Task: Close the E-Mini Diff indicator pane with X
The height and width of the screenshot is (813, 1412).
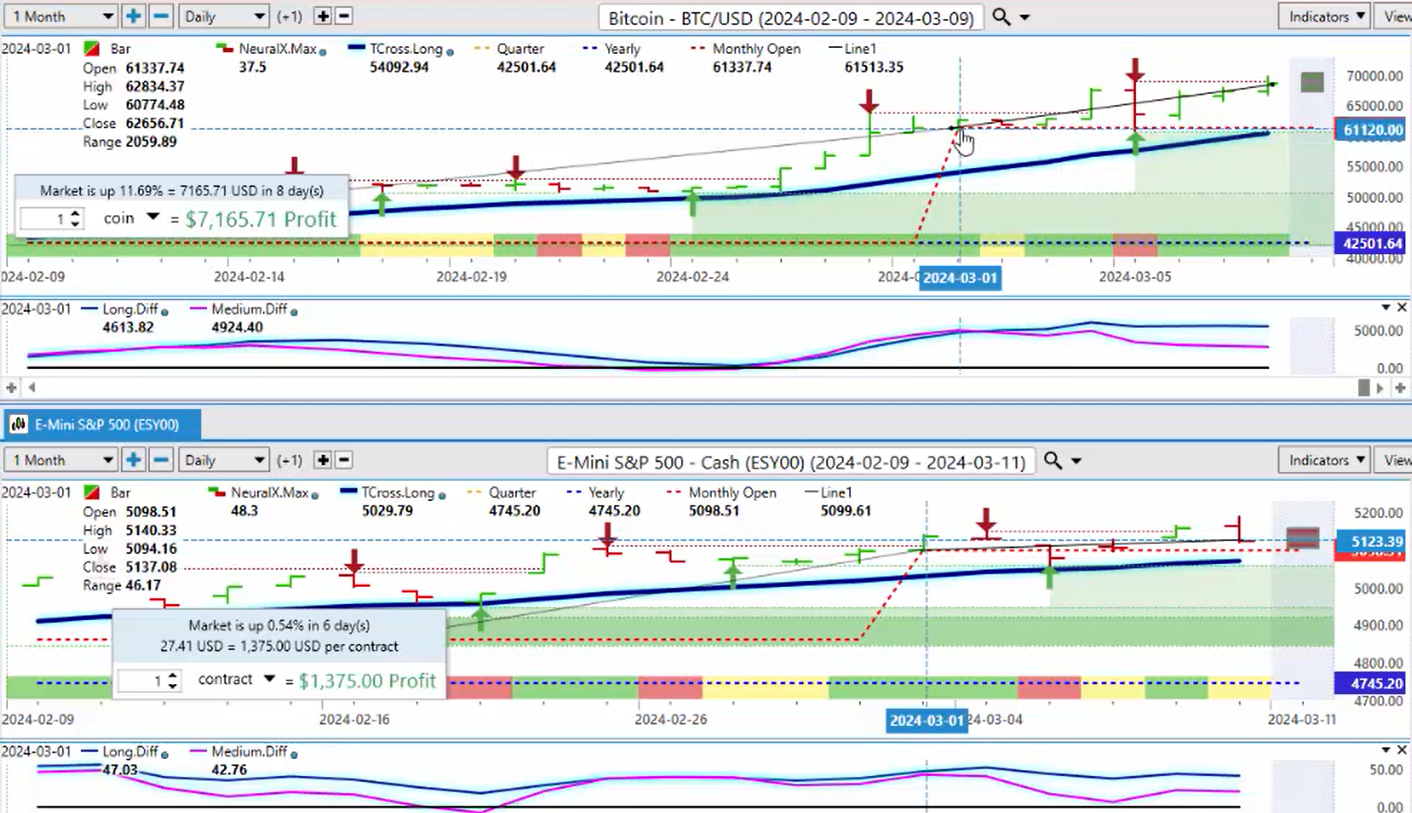Action: click(x=1401, y=750)
